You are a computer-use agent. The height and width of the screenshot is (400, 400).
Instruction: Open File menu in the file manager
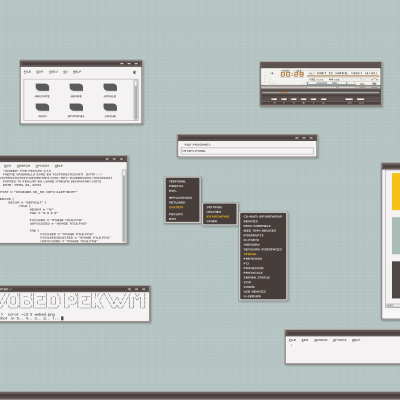27,72
